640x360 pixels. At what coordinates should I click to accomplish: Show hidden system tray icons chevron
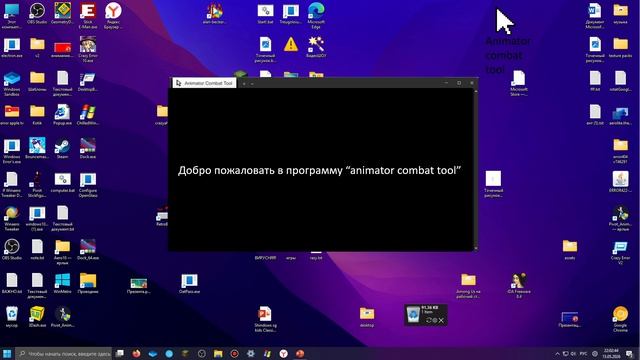pos(557,354)
